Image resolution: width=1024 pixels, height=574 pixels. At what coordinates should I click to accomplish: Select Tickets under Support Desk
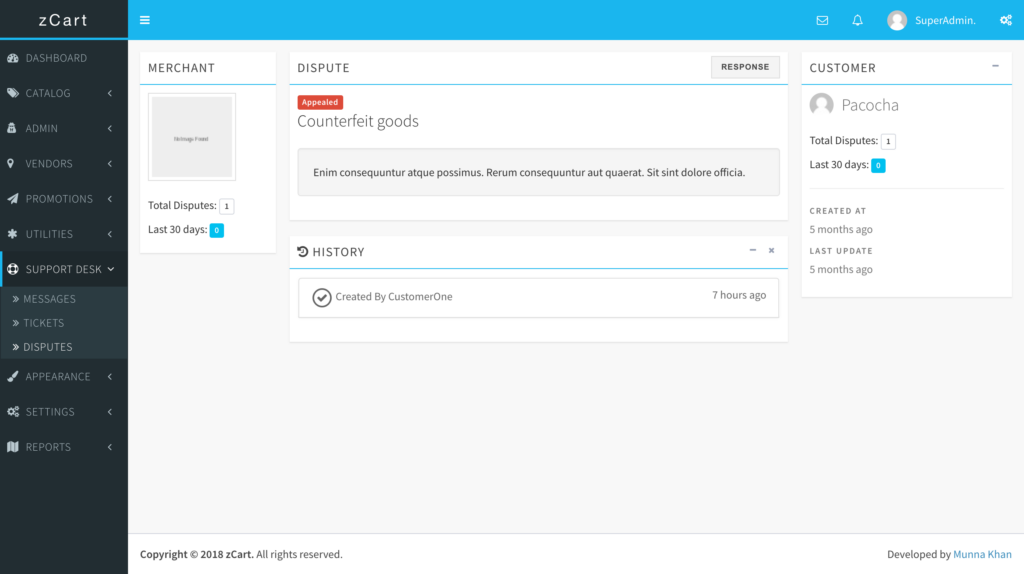coord(43,323)
